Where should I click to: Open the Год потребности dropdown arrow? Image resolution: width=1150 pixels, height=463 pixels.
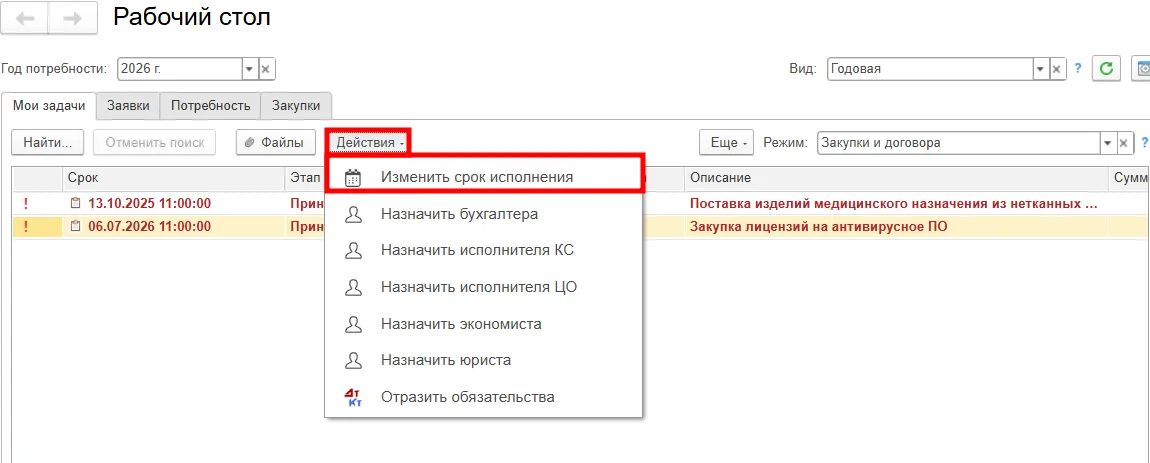pyautogui.click(x=249, y=69)
